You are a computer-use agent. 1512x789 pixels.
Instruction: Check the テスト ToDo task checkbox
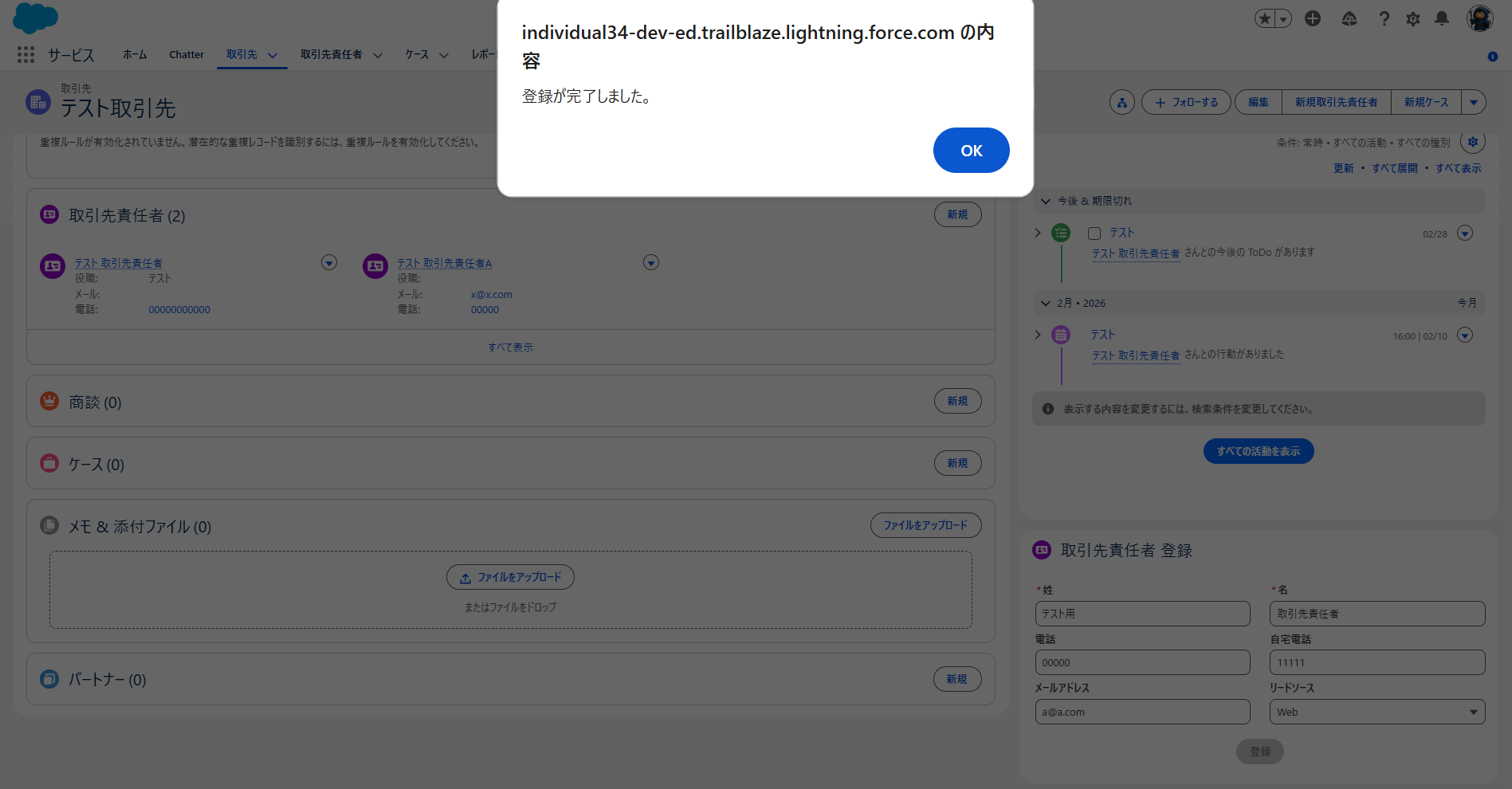(1094, 234)
